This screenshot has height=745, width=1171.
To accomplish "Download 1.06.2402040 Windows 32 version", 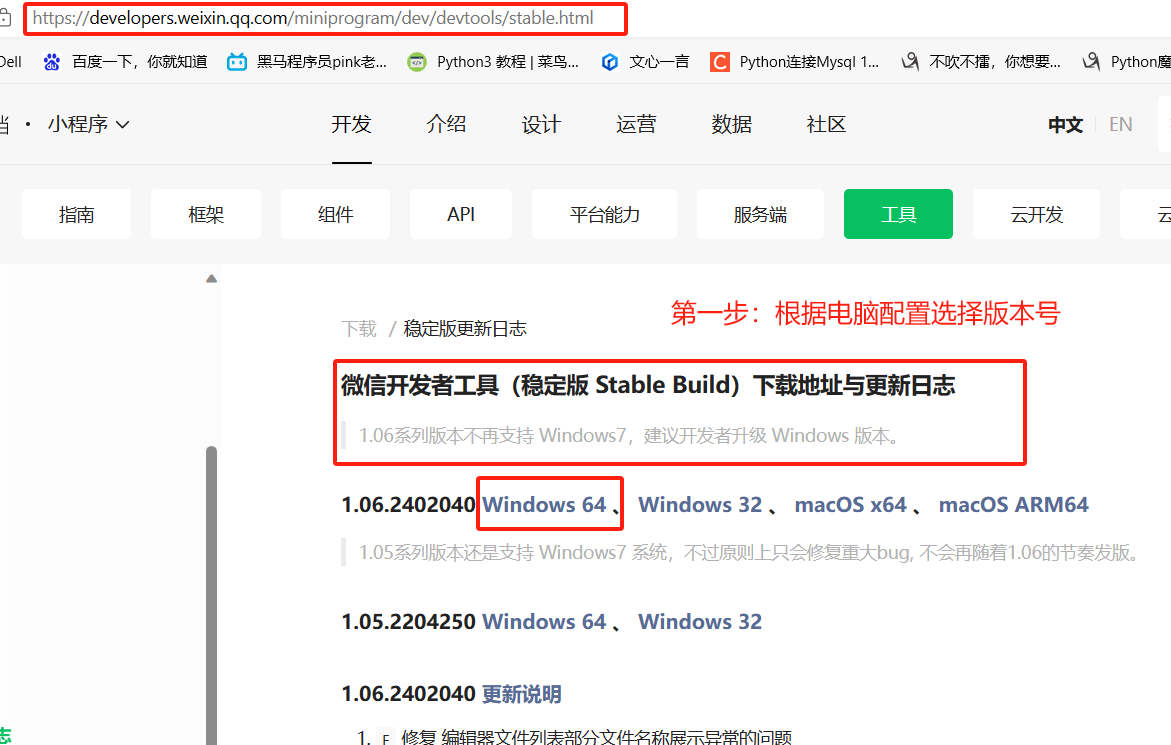I will click(x=700, y=505).
